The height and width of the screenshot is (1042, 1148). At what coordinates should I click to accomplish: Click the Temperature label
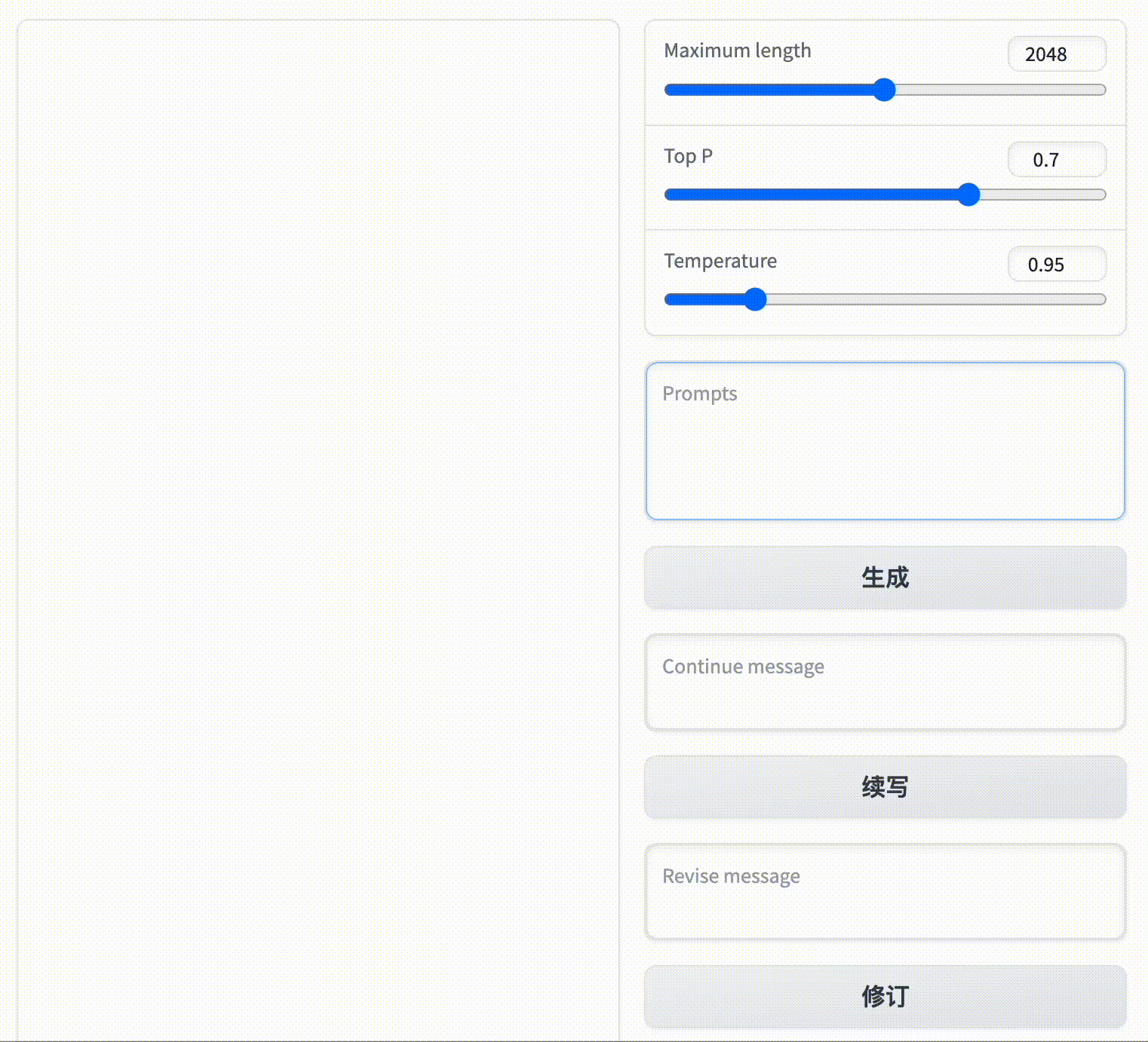(720, 261)
